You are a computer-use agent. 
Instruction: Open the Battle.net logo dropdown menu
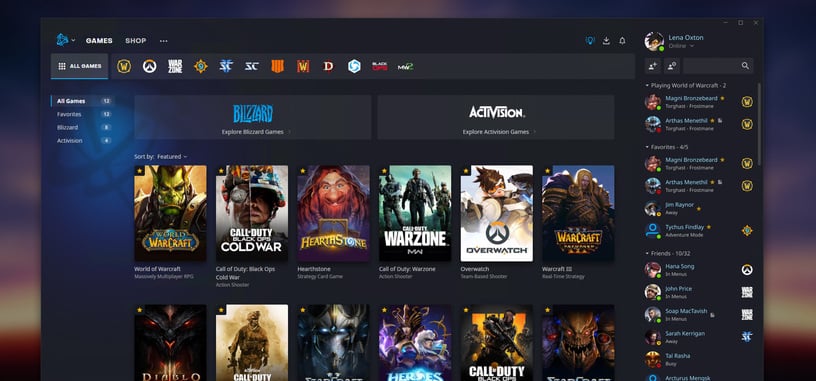66,40
